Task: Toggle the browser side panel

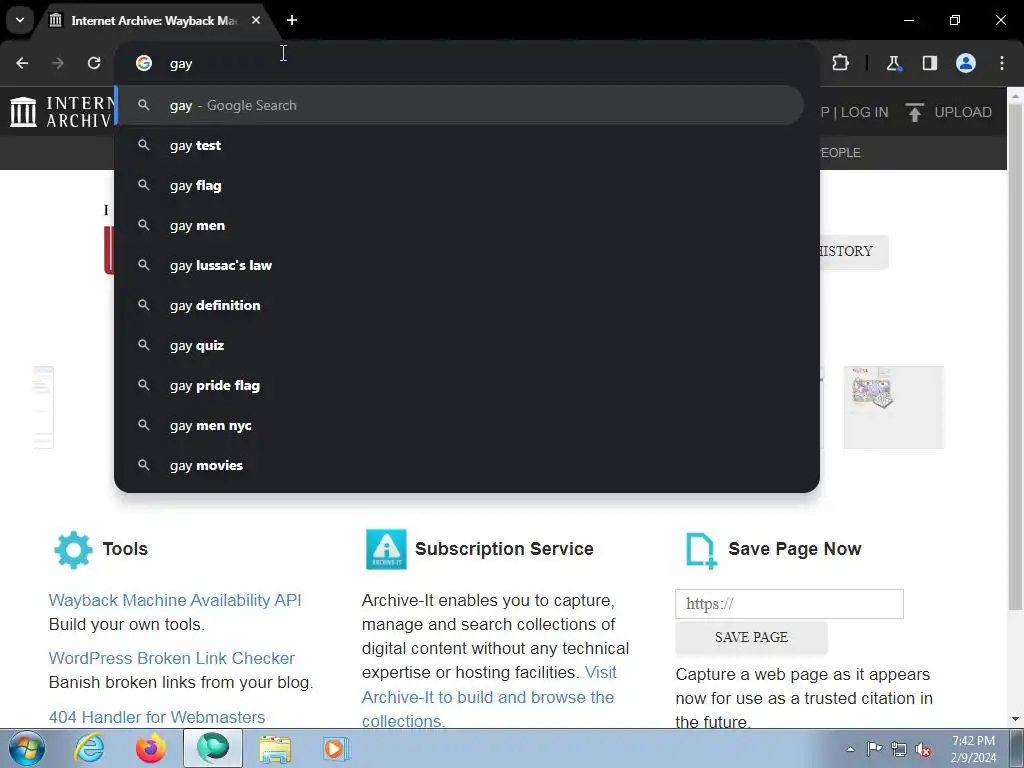Action: [x=929, y=63]
